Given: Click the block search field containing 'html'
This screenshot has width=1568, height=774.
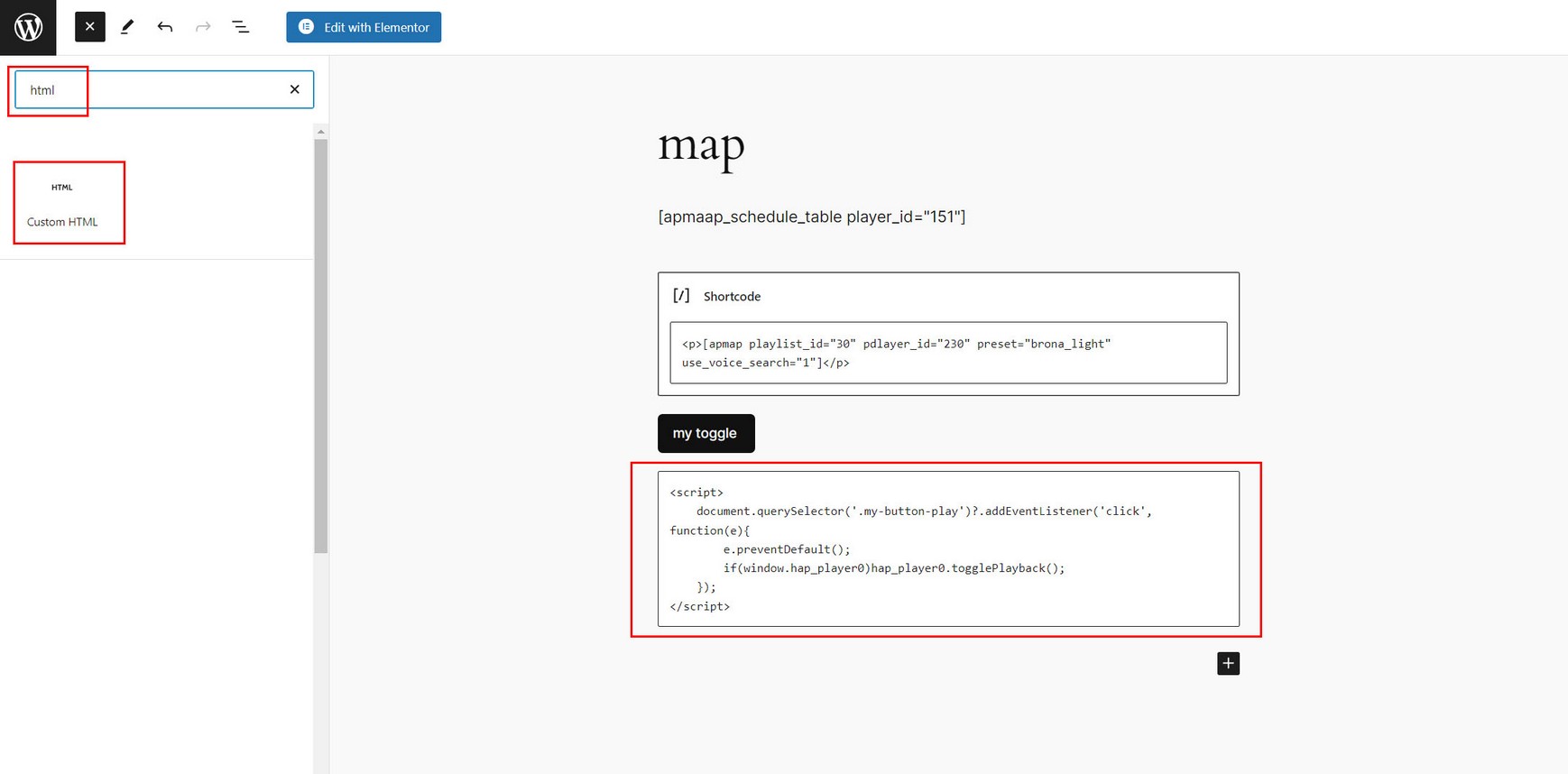Looking at the screenshot, I should (x=164, y=89).
